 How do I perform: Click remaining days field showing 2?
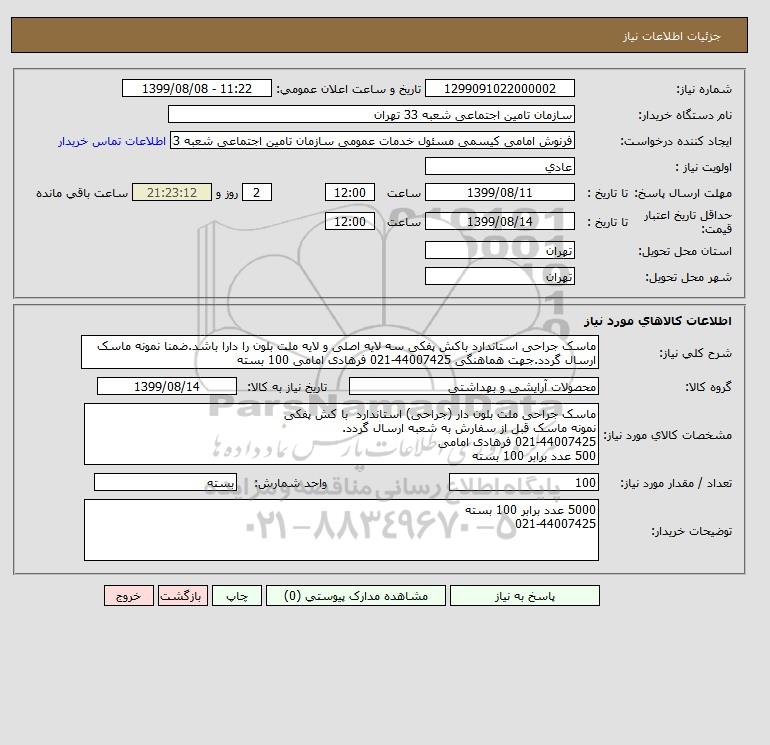click(x=256, y=193)
